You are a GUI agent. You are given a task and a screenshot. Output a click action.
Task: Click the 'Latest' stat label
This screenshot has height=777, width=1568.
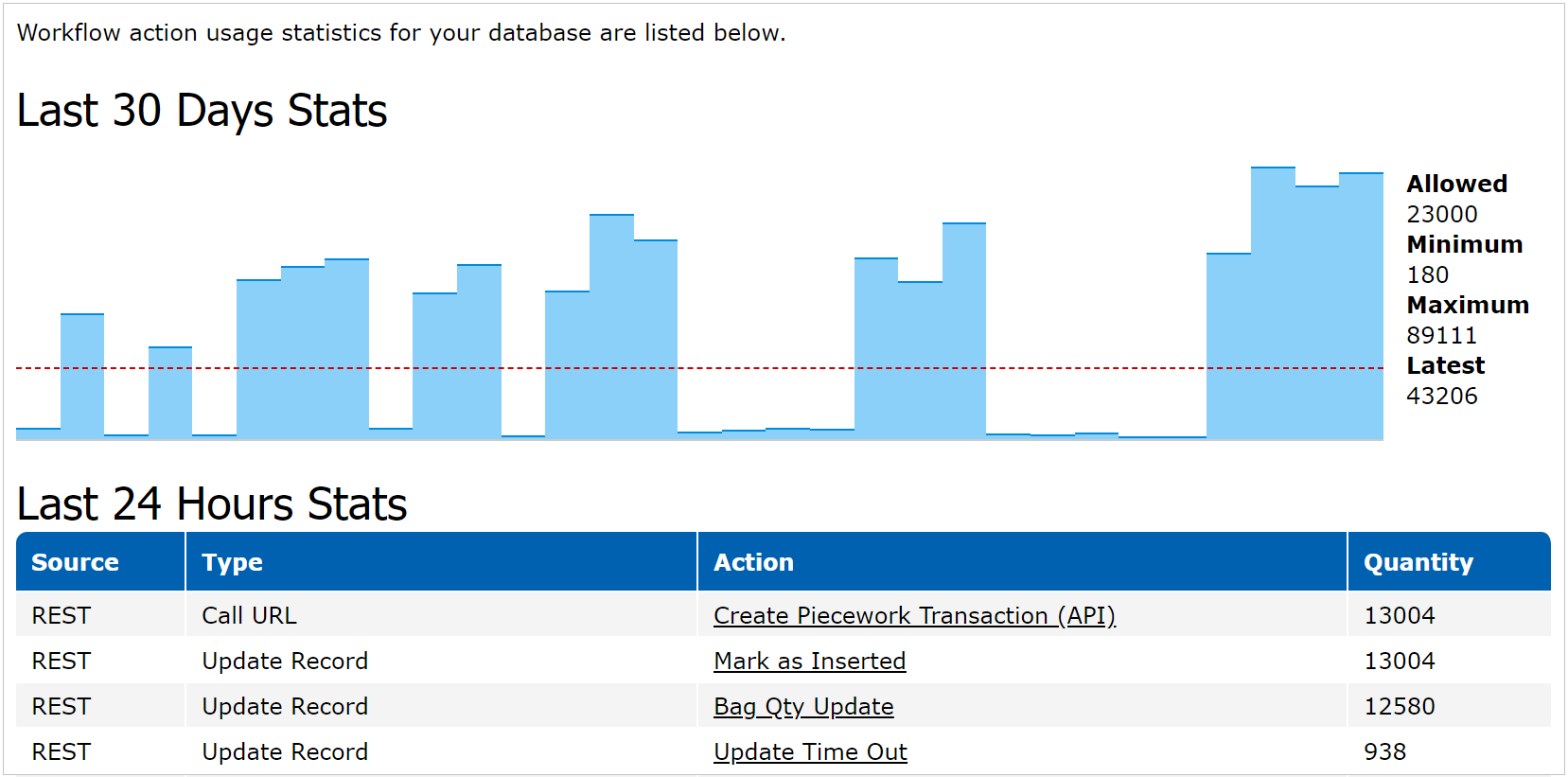[1445, 365]
